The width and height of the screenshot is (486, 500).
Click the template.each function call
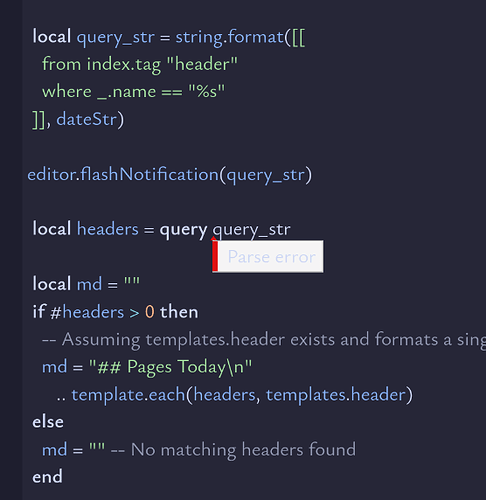click(x=128, y=395)
